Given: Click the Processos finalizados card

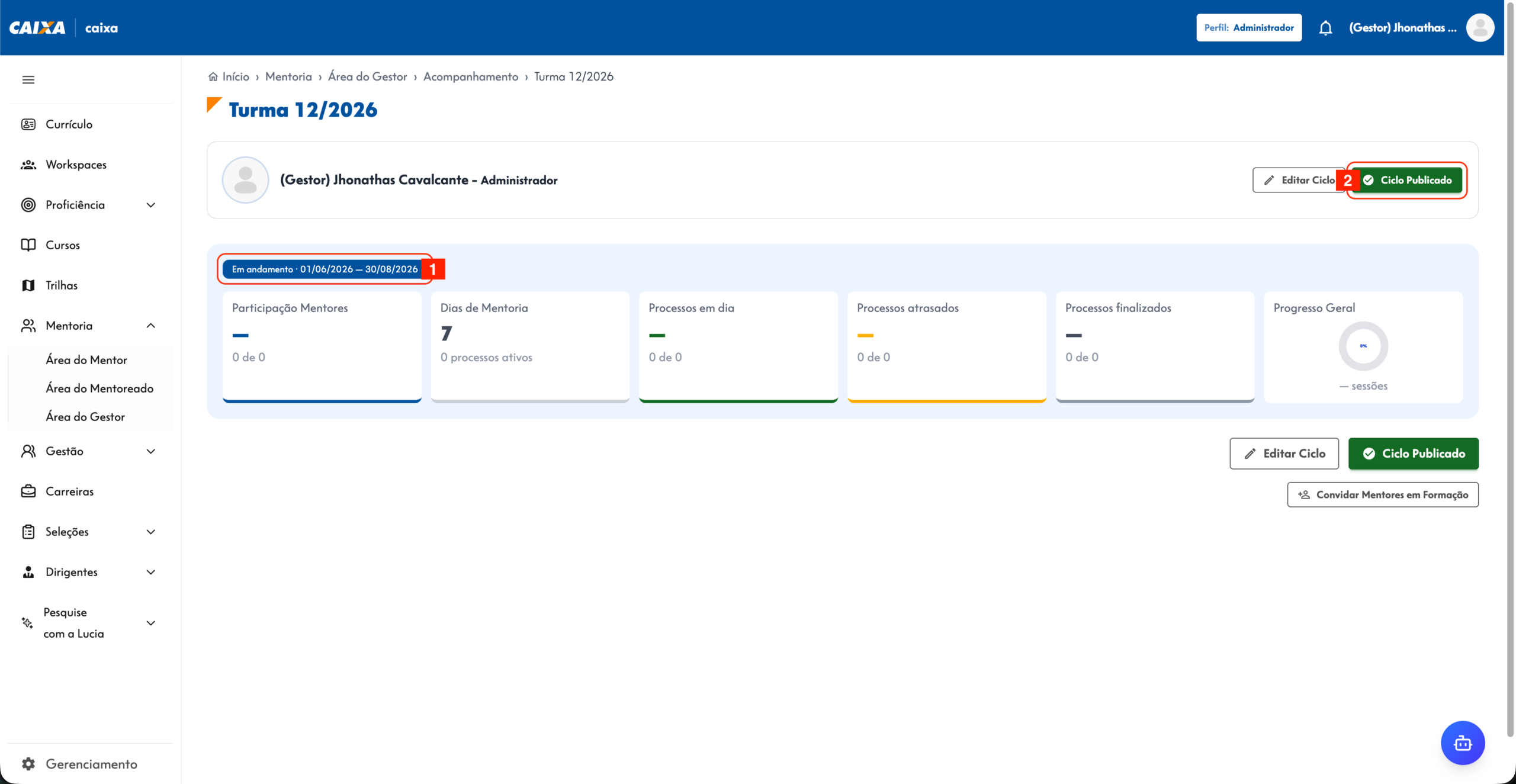Looking at the screenshot, I should point(1155,347).
